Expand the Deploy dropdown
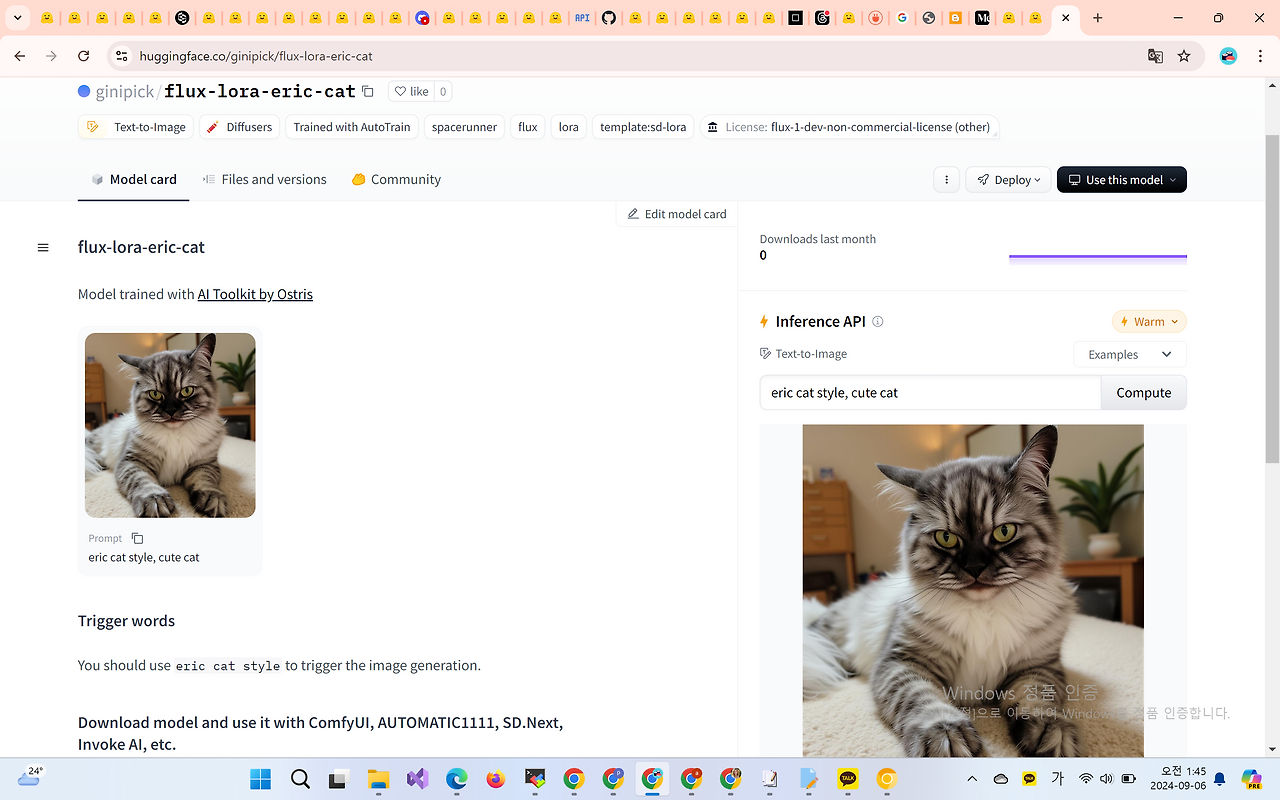Viewport: 1280px width, 800px height. pos(1008,180)
